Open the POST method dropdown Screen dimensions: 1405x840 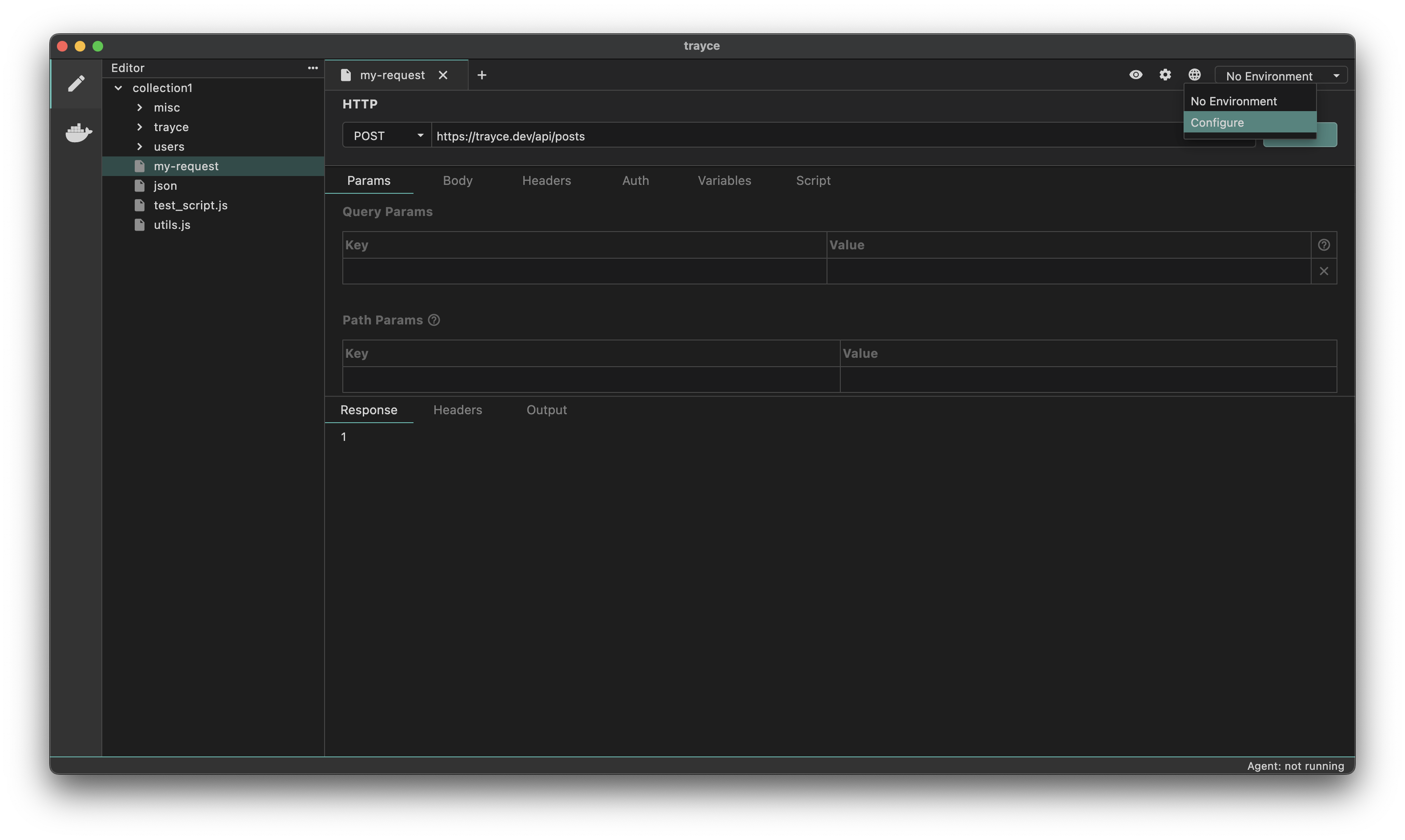click(x=387, y=136)
